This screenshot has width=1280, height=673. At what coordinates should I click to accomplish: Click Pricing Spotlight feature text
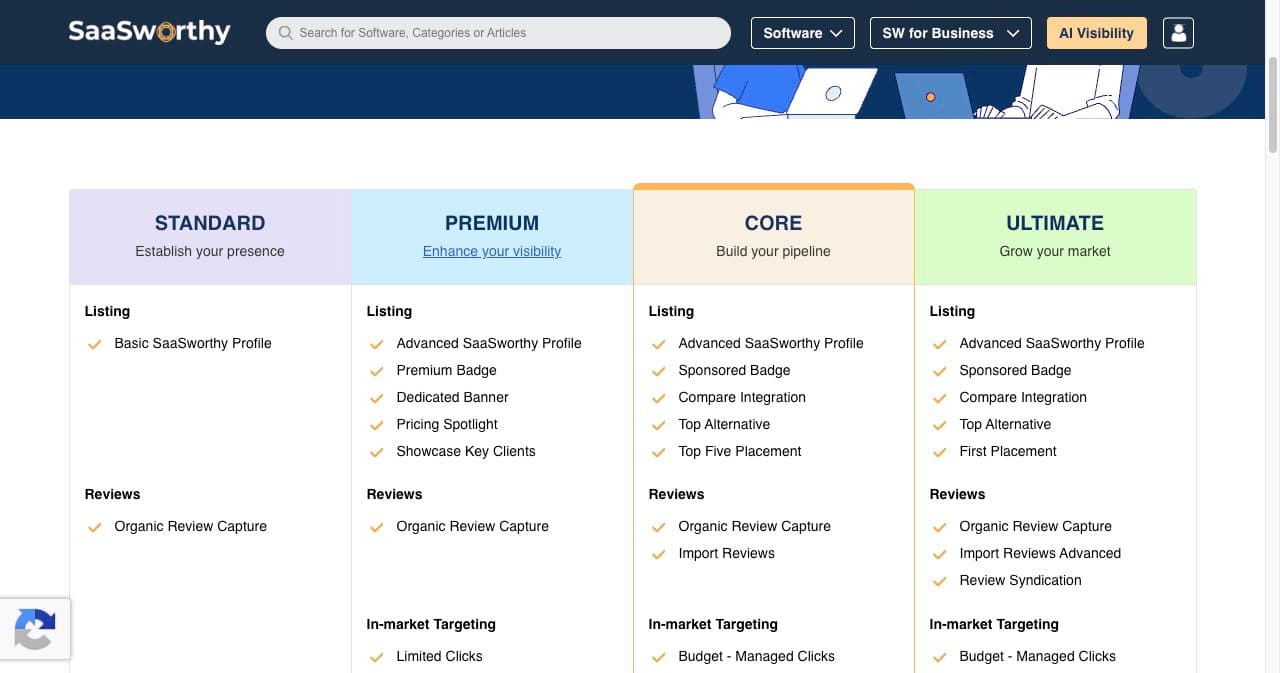pos(447,424)
